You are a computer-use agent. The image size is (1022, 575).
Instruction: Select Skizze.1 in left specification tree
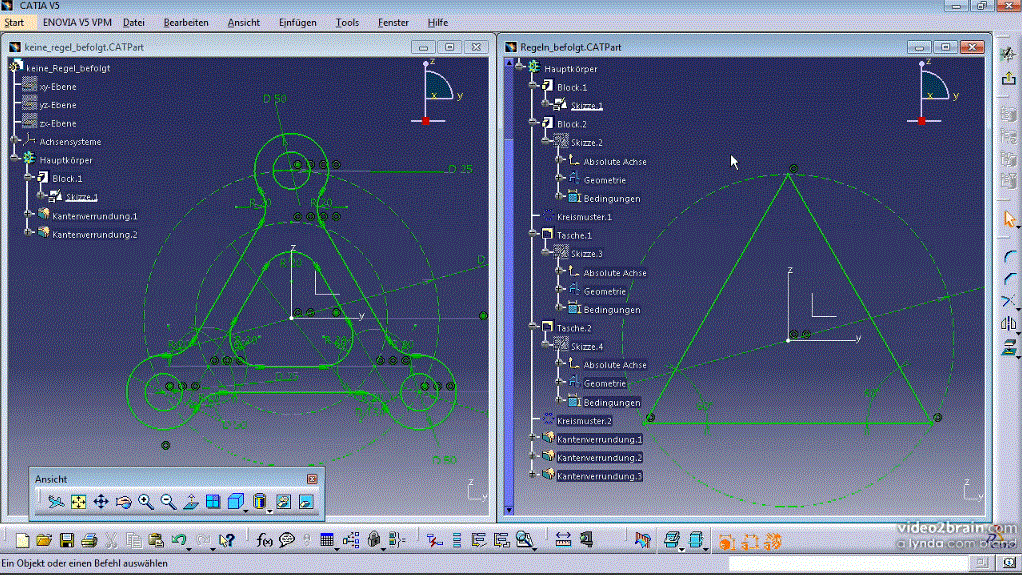pos(81,197)
